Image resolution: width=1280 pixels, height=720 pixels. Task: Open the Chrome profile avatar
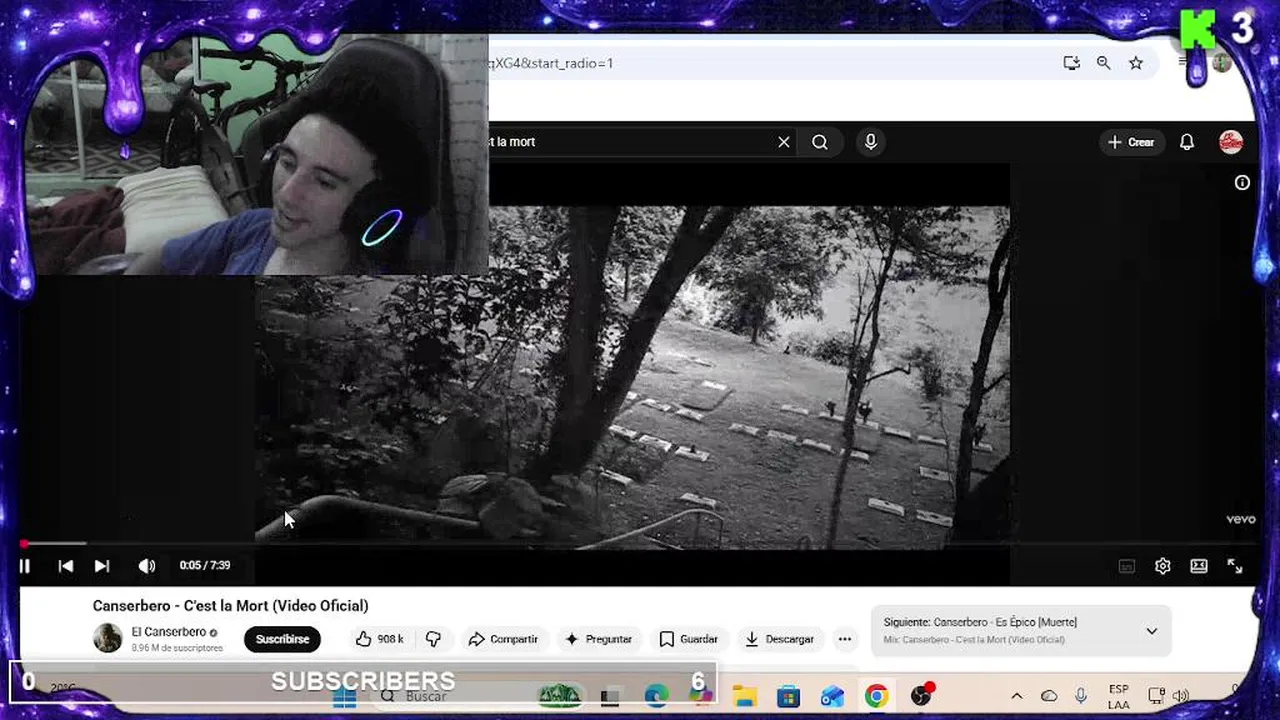tap(1222, 63)
